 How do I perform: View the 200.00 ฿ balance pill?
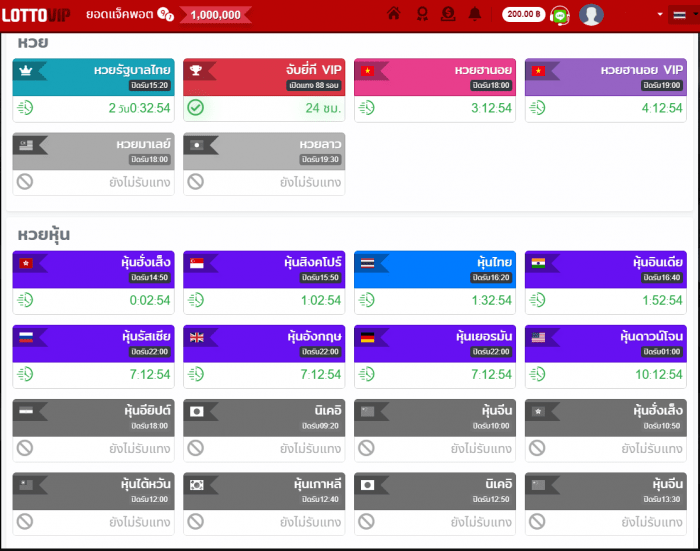(524, 14)
